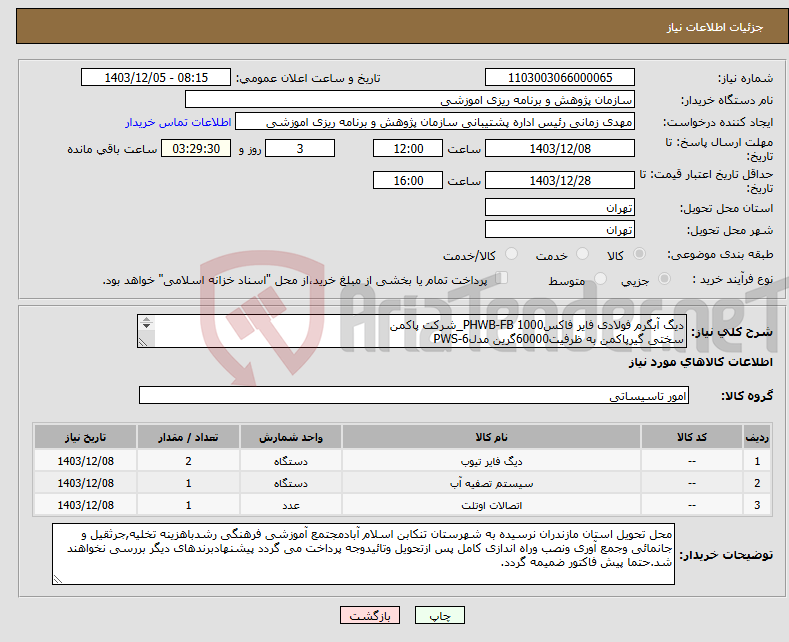This screenshot has height=642, width=789.
Task: Click delivery city field تهران
Action: tap(560, 229)
